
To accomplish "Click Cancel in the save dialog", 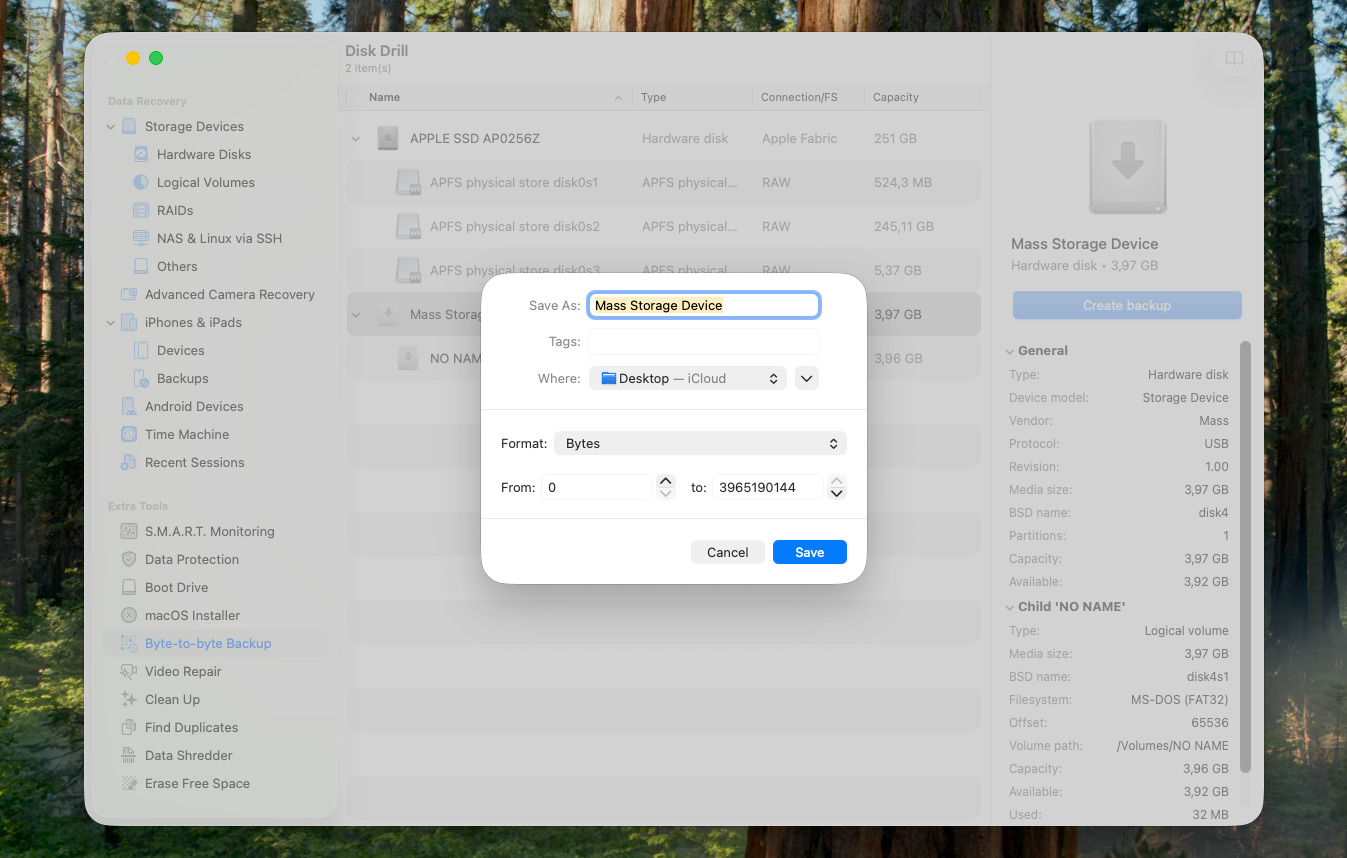I will coord(728,552).
